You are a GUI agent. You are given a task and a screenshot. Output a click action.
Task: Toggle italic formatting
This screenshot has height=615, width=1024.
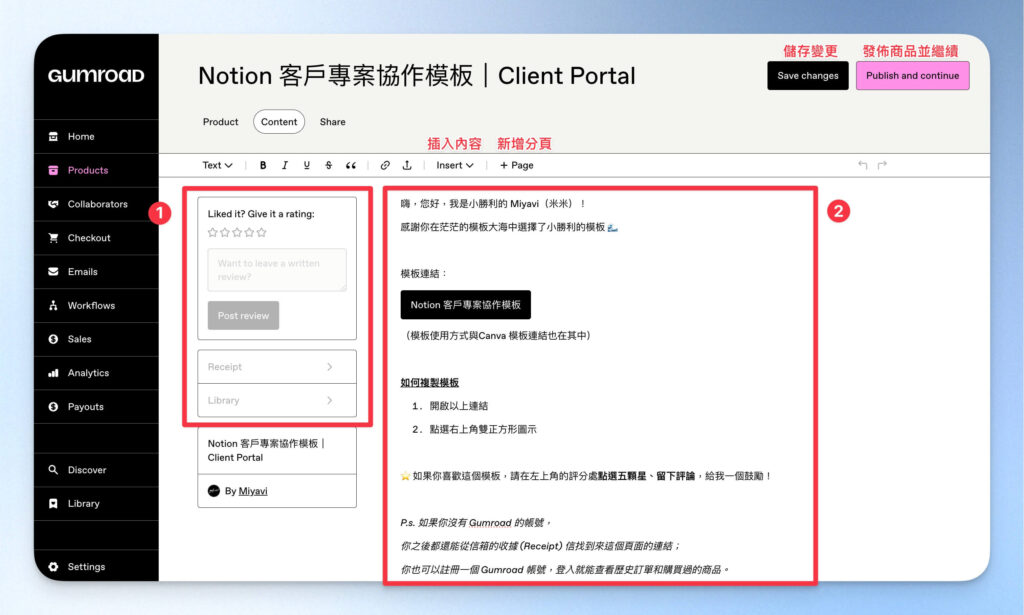pyautogui.click(x=285, y=166)
